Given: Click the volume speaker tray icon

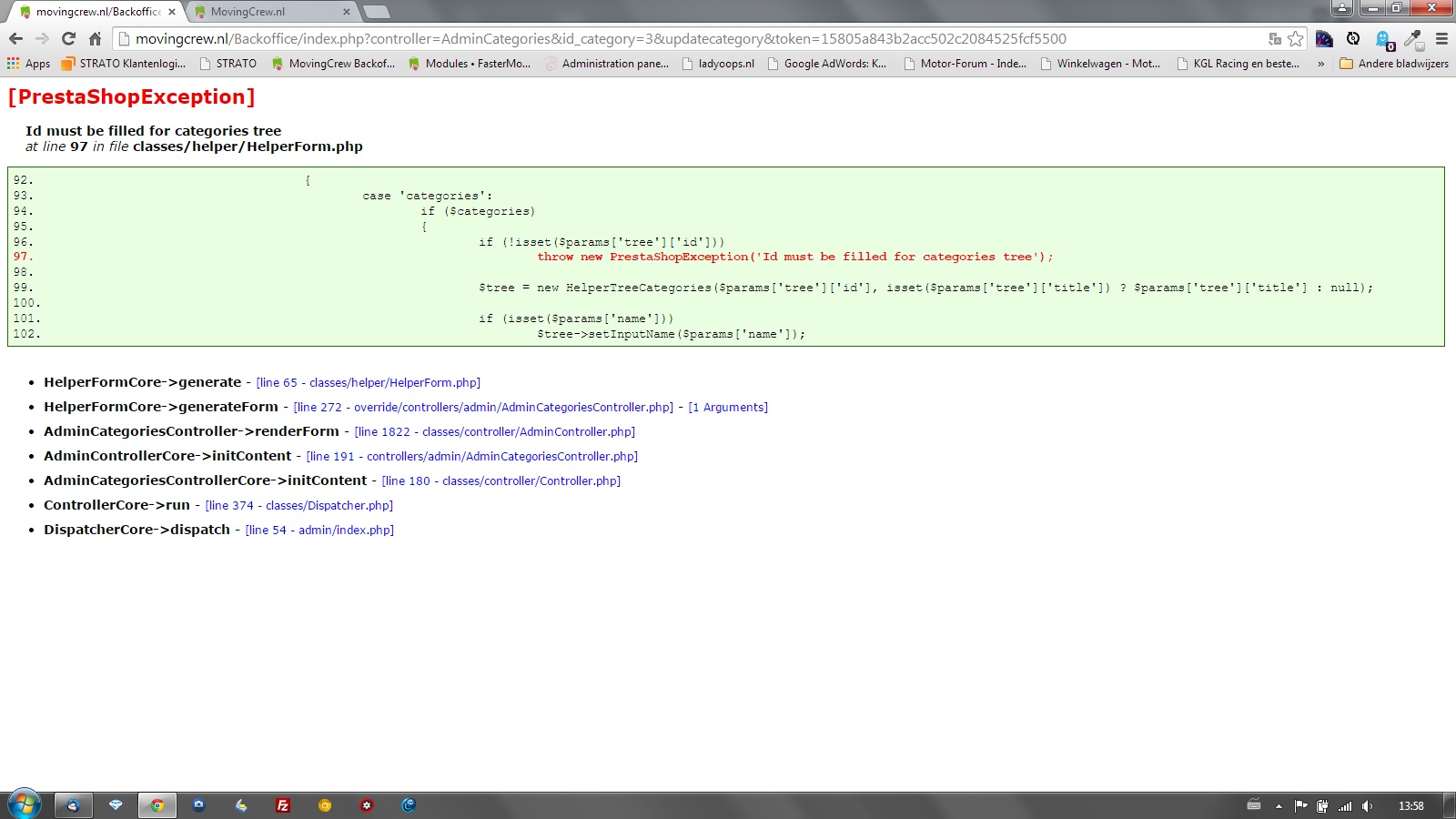Looking at the screenshot, I should [1367, 806].
